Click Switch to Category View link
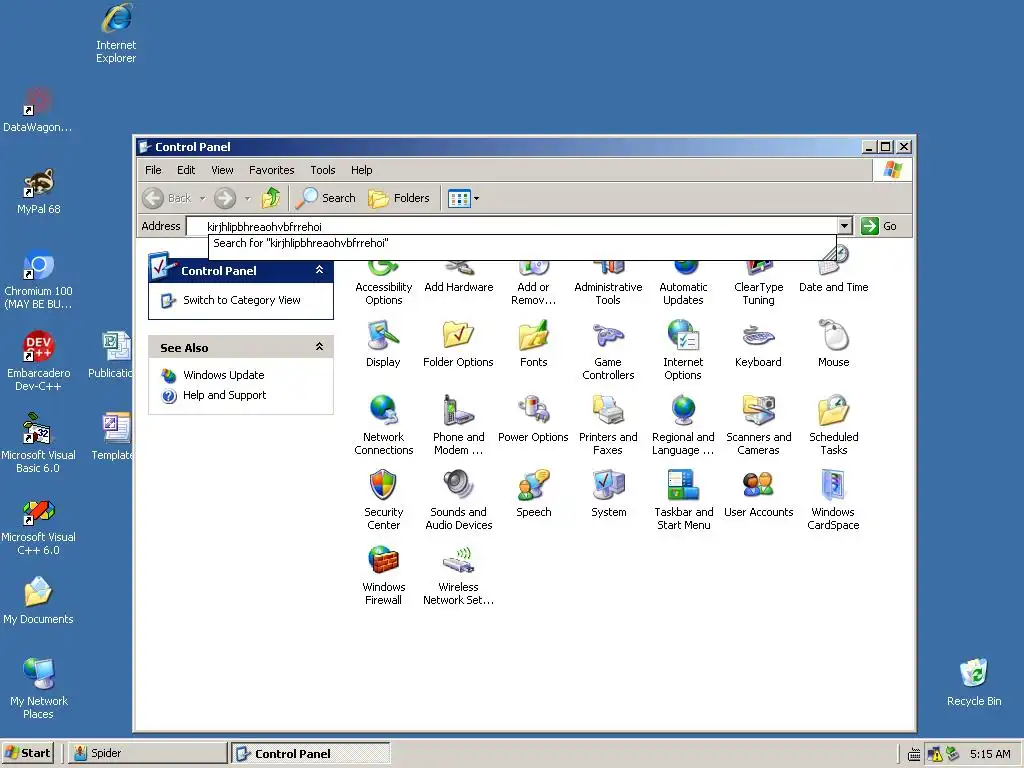The width and height of the screenshot is (1024, 768). coord(242,300)
